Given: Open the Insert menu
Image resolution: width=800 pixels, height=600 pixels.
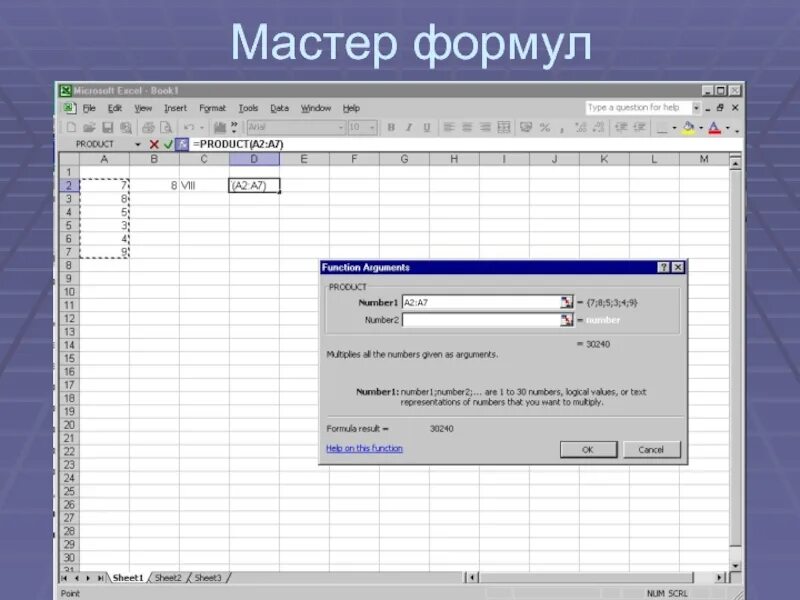Looking at the screenshot, I should (x=176, y=108).
